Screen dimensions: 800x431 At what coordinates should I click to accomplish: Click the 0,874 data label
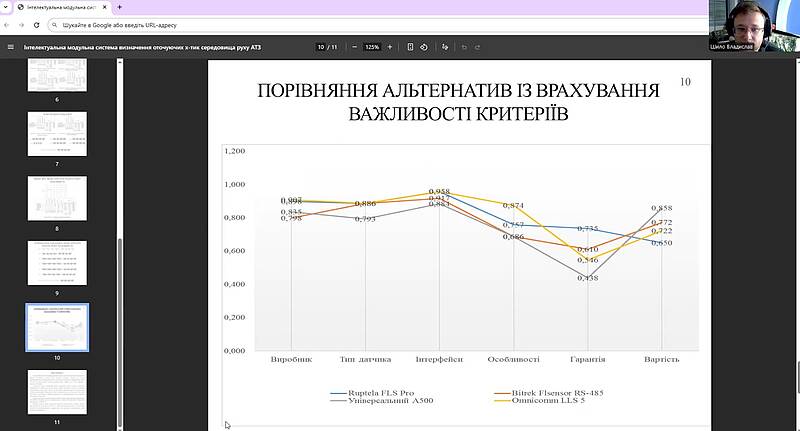pos(513,206)
